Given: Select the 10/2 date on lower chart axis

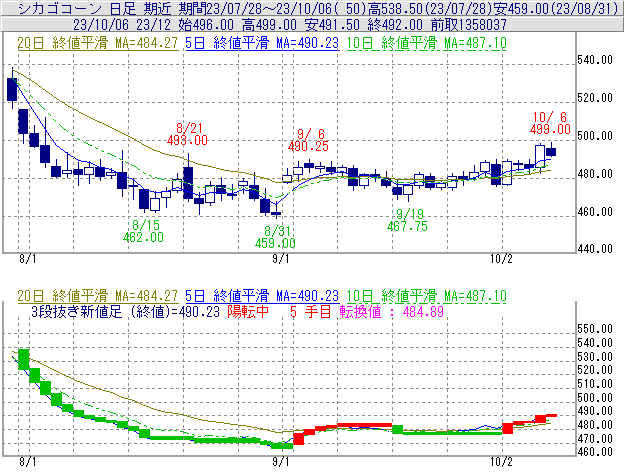Looking at the screenshot, I should click(x=502, y=463).
